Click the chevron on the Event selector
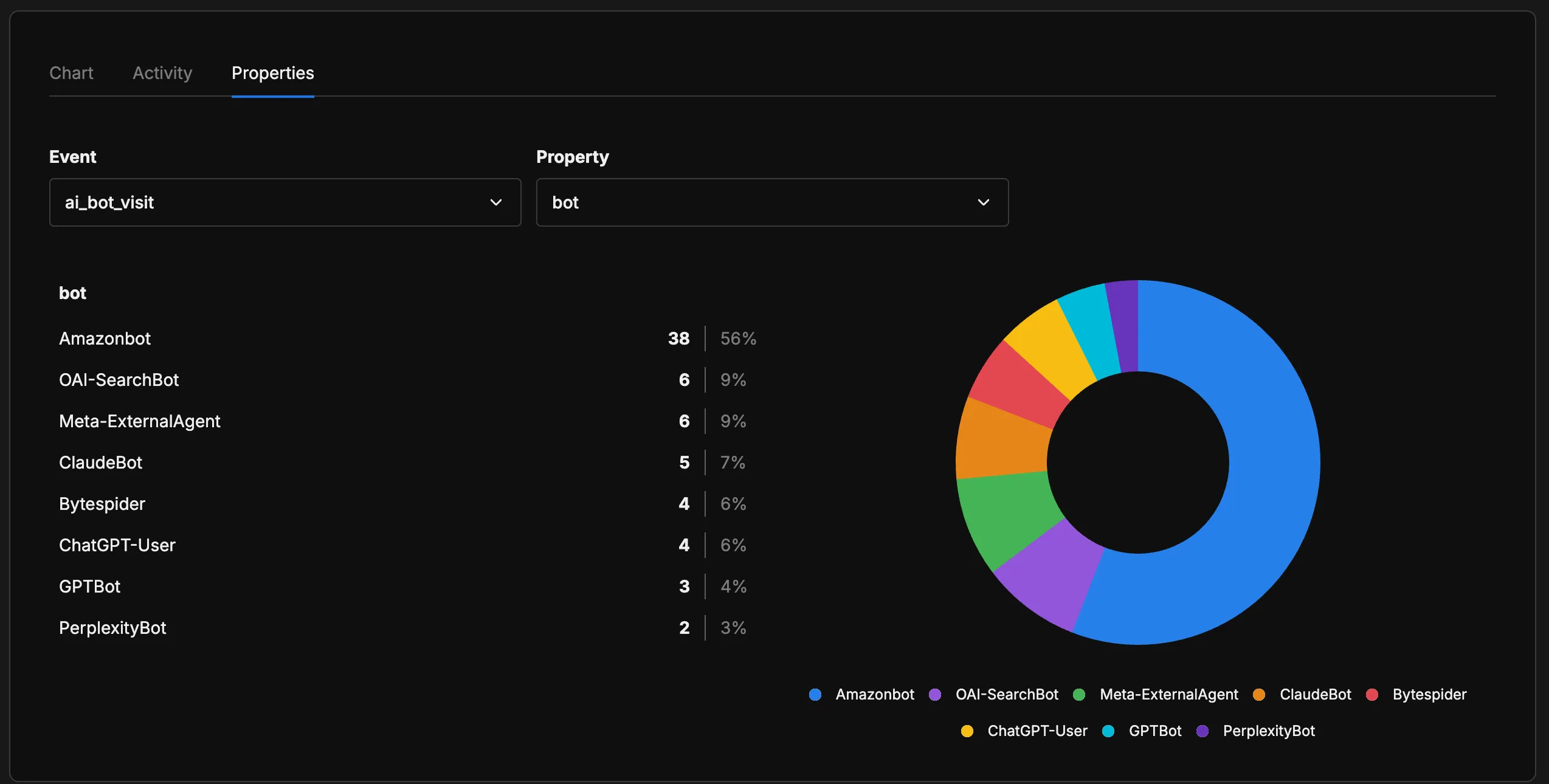Screen dimensions: 1549x784 pyautogui.click(x=496, y=202)
